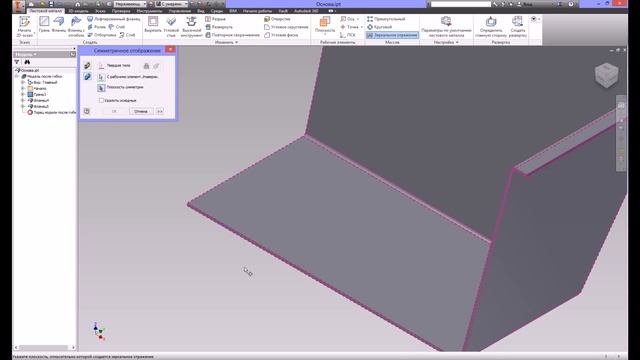The height and width of the screenshot is (360, 640).
Task: Switch to 3D-модель ribbon tab
Action: [78, 11]
